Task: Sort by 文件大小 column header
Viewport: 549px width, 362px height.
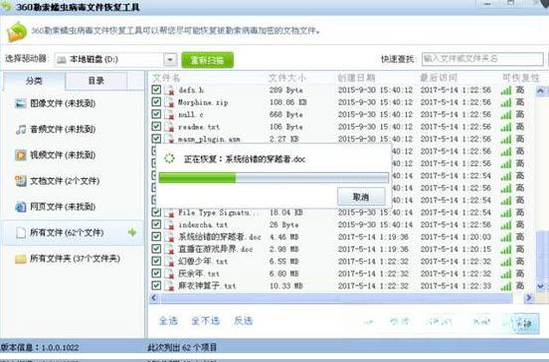Action: (x=287, y=78)
